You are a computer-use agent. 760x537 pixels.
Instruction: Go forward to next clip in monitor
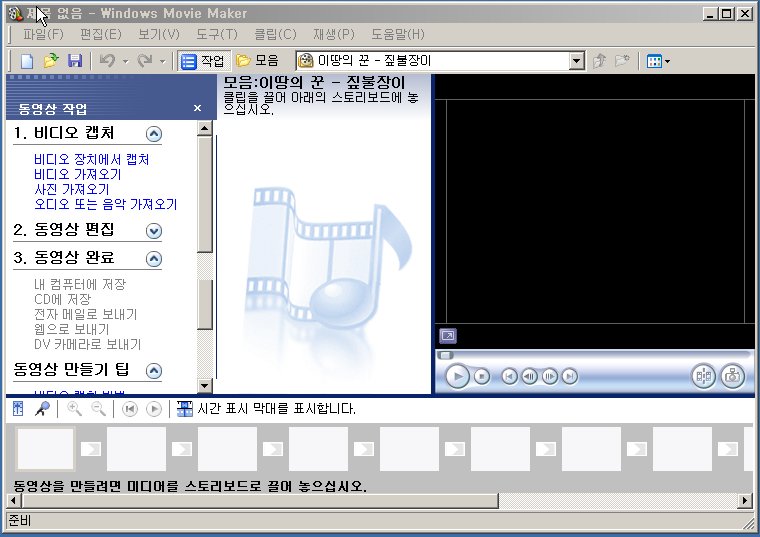coord(570,377)
